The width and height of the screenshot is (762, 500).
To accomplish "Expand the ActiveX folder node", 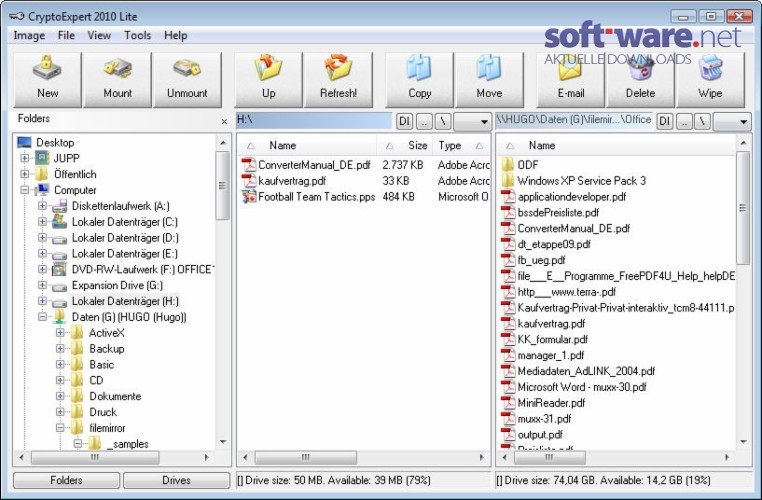I will [60, 332].
